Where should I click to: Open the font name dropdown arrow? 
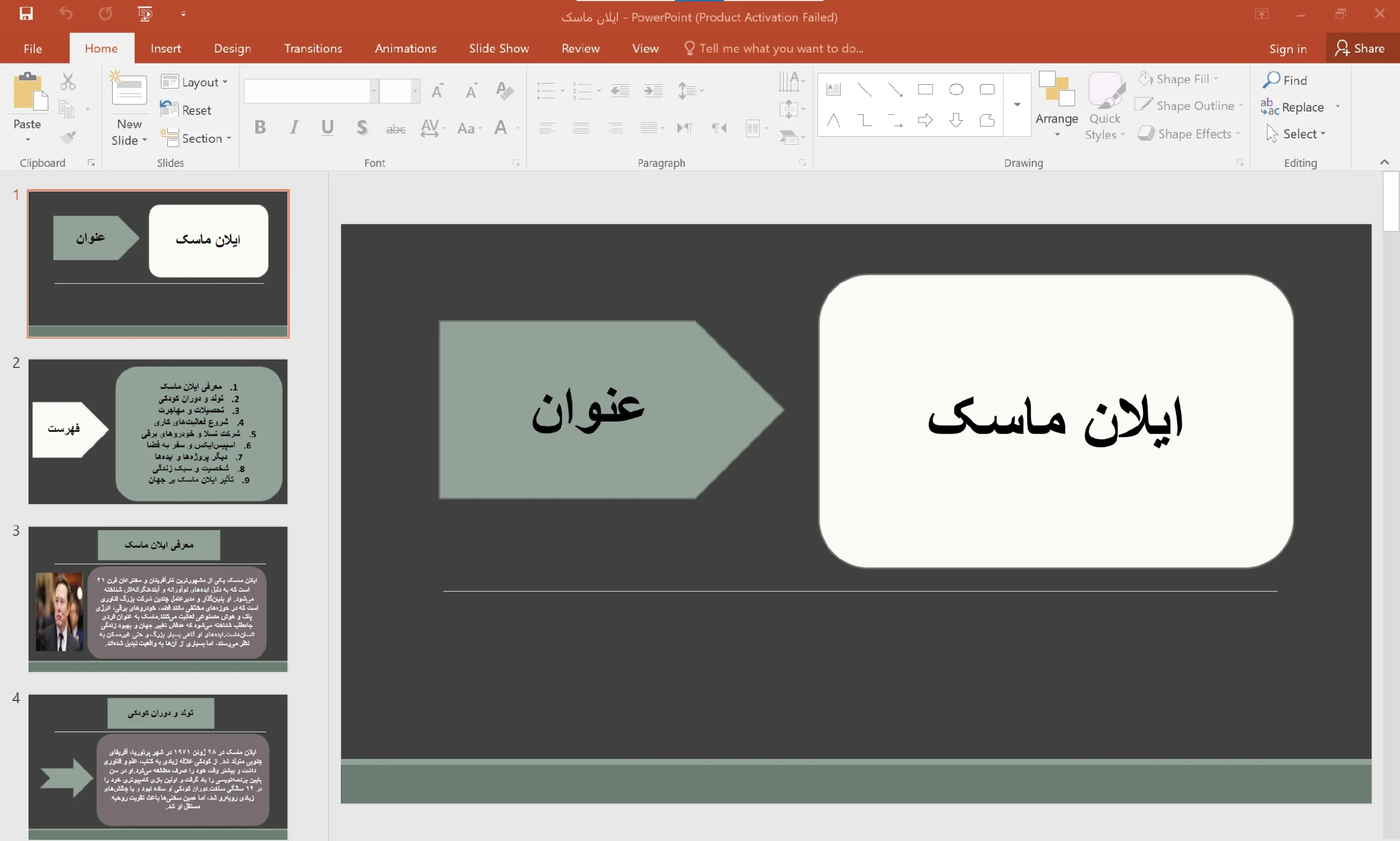tap(374, 91)
